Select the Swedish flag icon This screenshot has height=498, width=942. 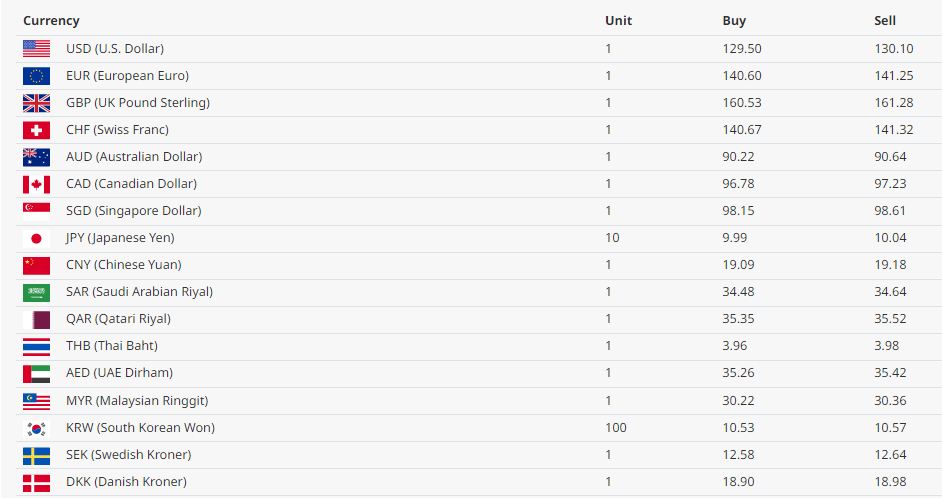point(36,455)
